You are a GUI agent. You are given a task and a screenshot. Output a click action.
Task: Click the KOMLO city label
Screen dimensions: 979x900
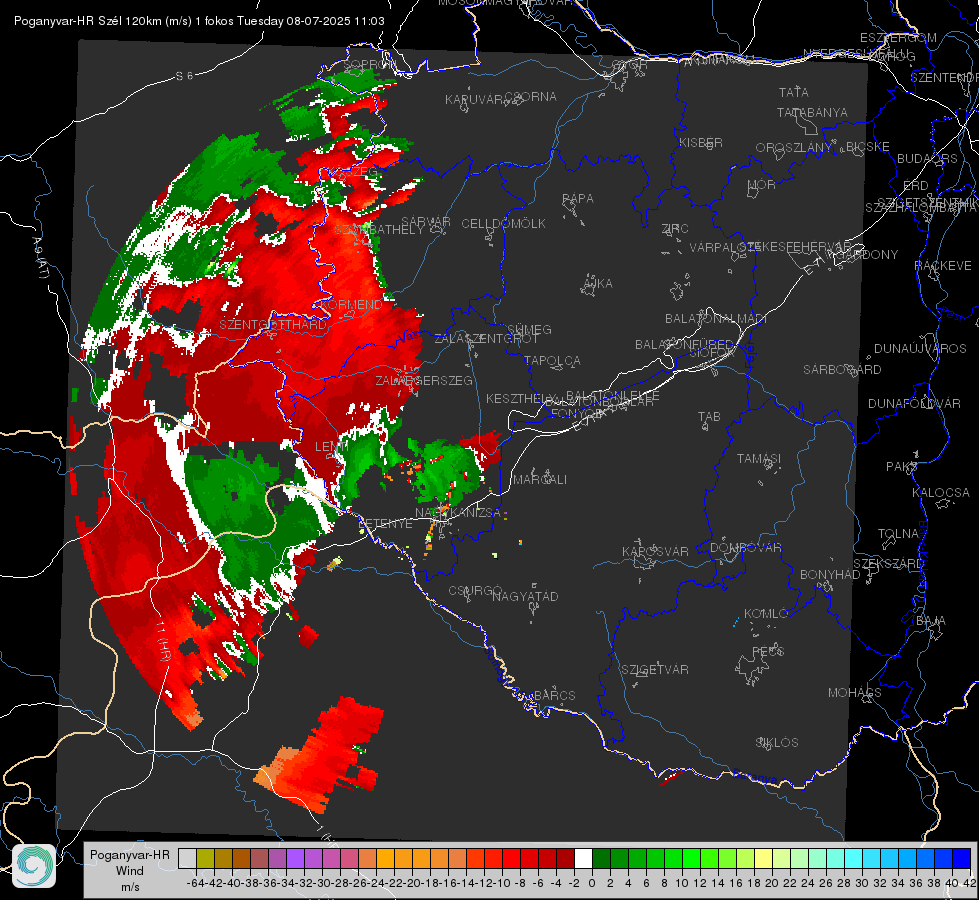coord(766,614)
